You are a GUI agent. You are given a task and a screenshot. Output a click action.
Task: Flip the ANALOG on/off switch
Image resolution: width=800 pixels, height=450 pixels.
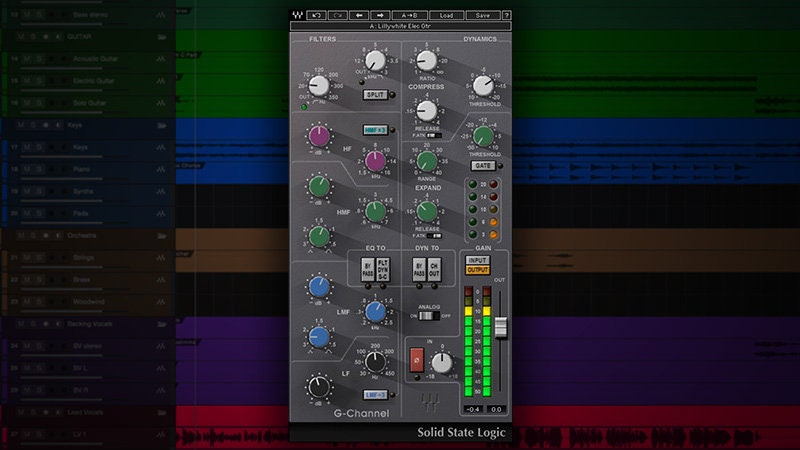pyautogui.click(x=429, y=316)
